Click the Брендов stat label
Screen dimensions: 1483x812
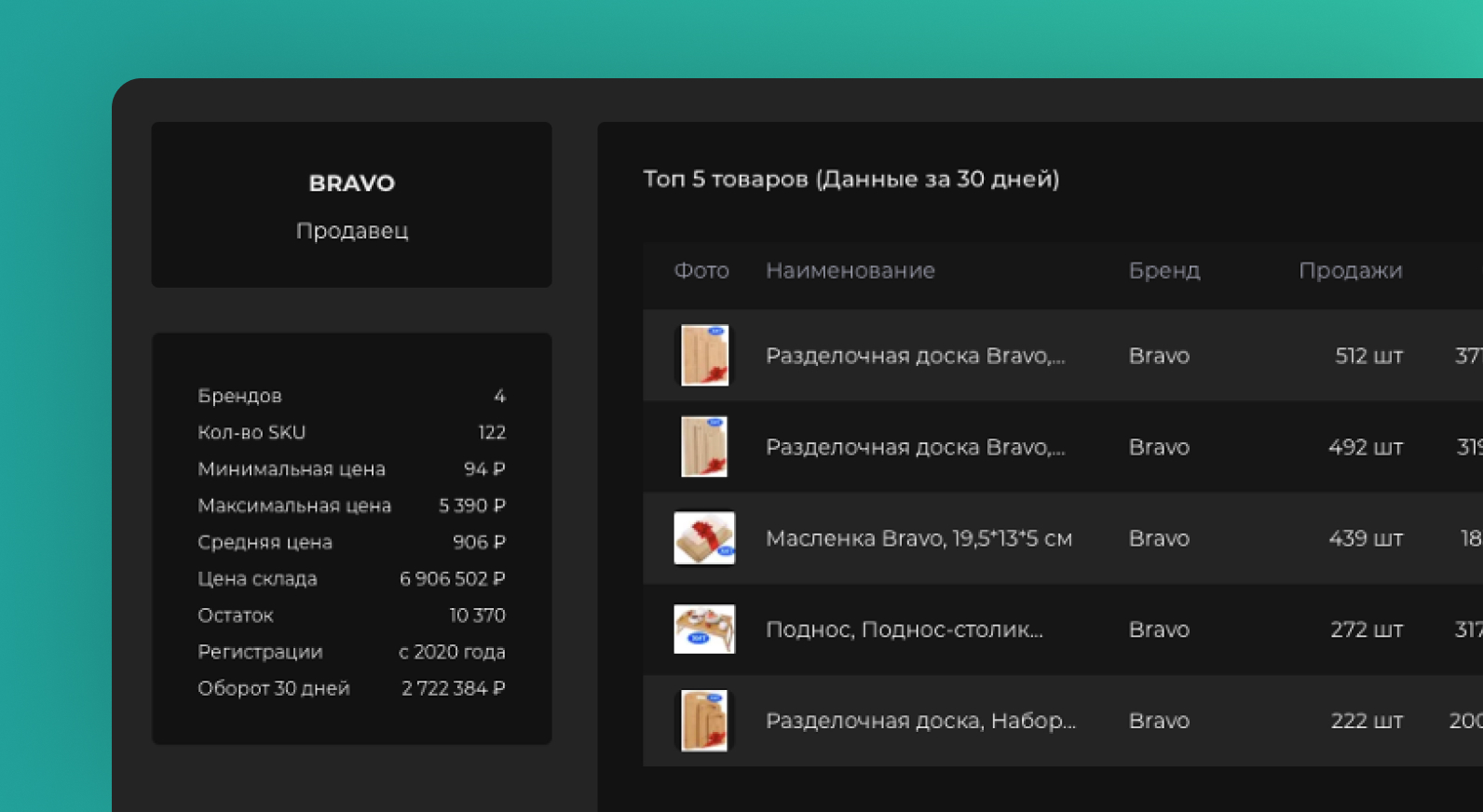point(239,396)
